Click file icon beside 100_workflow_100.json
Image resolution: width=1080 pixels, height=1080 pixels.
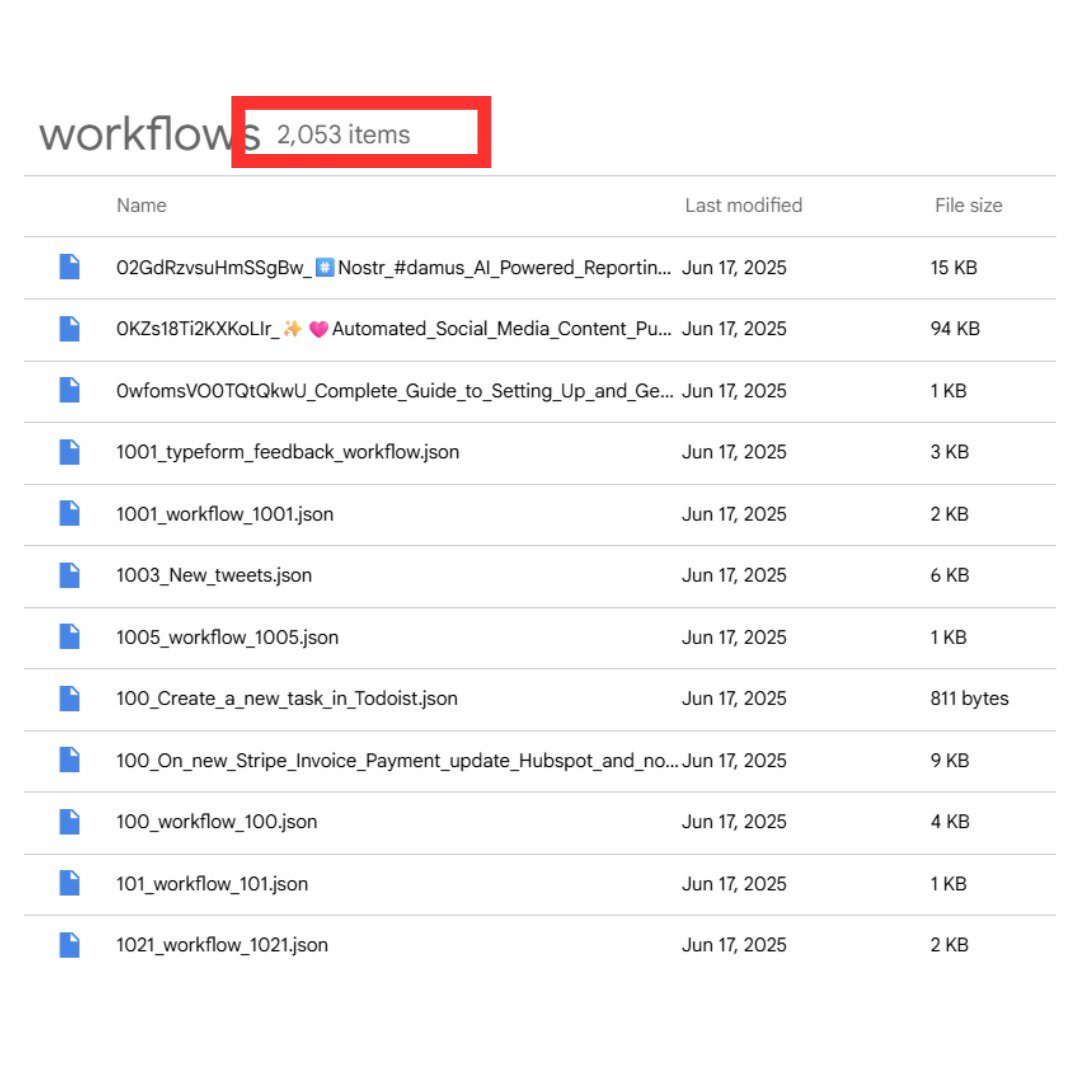[x=69, y=822]
